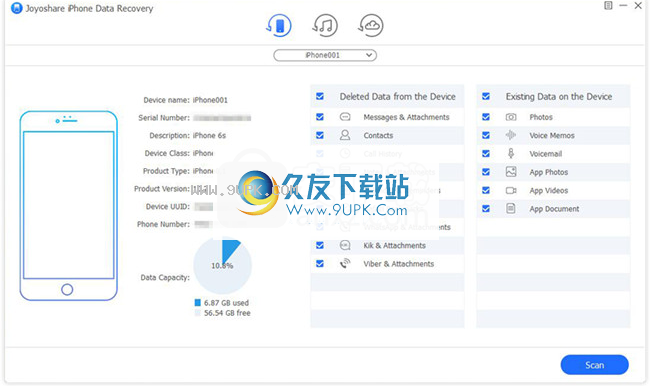Uncheck the App Photos checkbox
The image size is (653, 386).
click(x=486, y=172)
